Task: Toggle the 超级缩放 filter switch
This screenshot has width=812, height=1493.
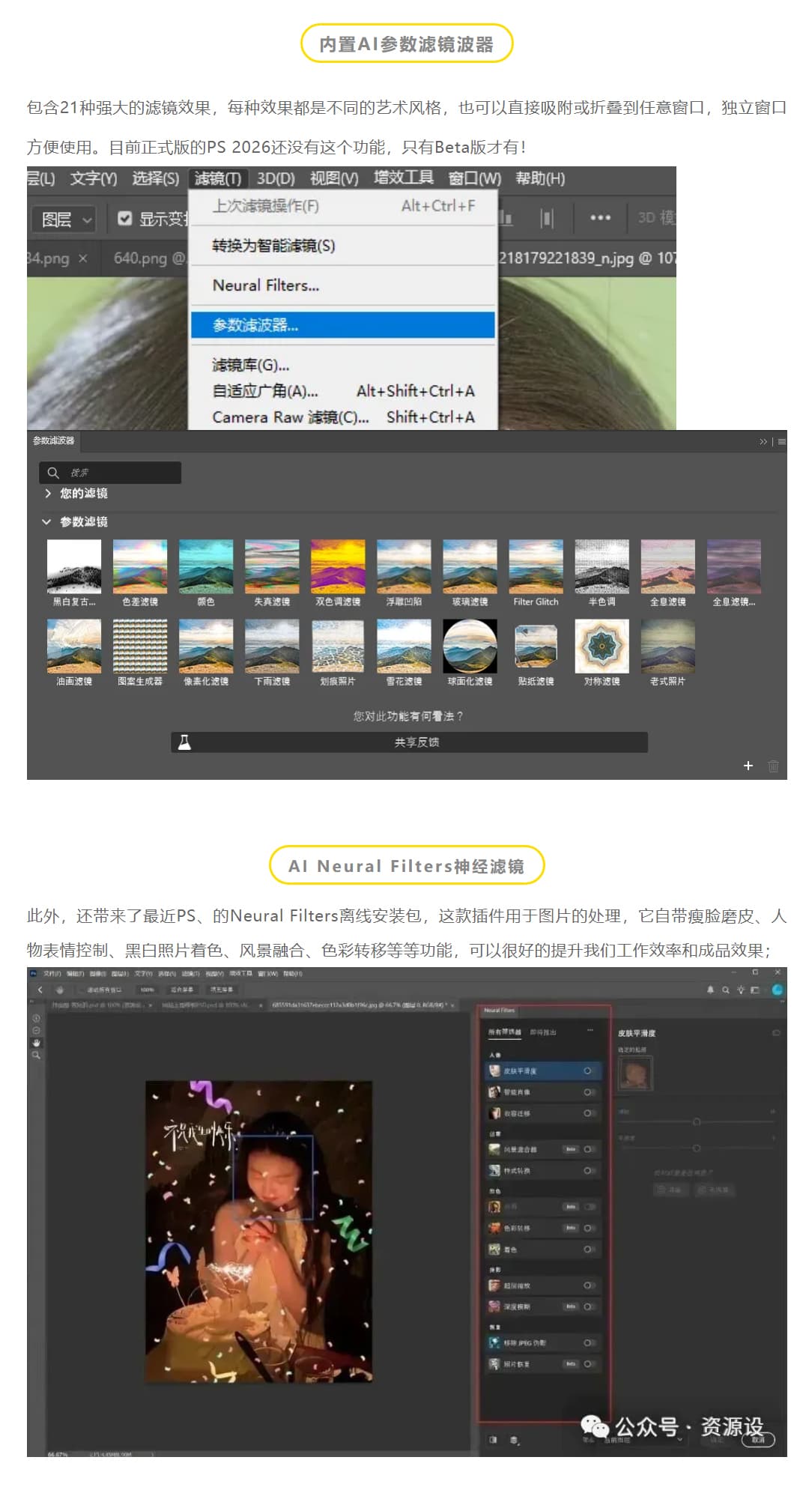Action: point(590,1285)
